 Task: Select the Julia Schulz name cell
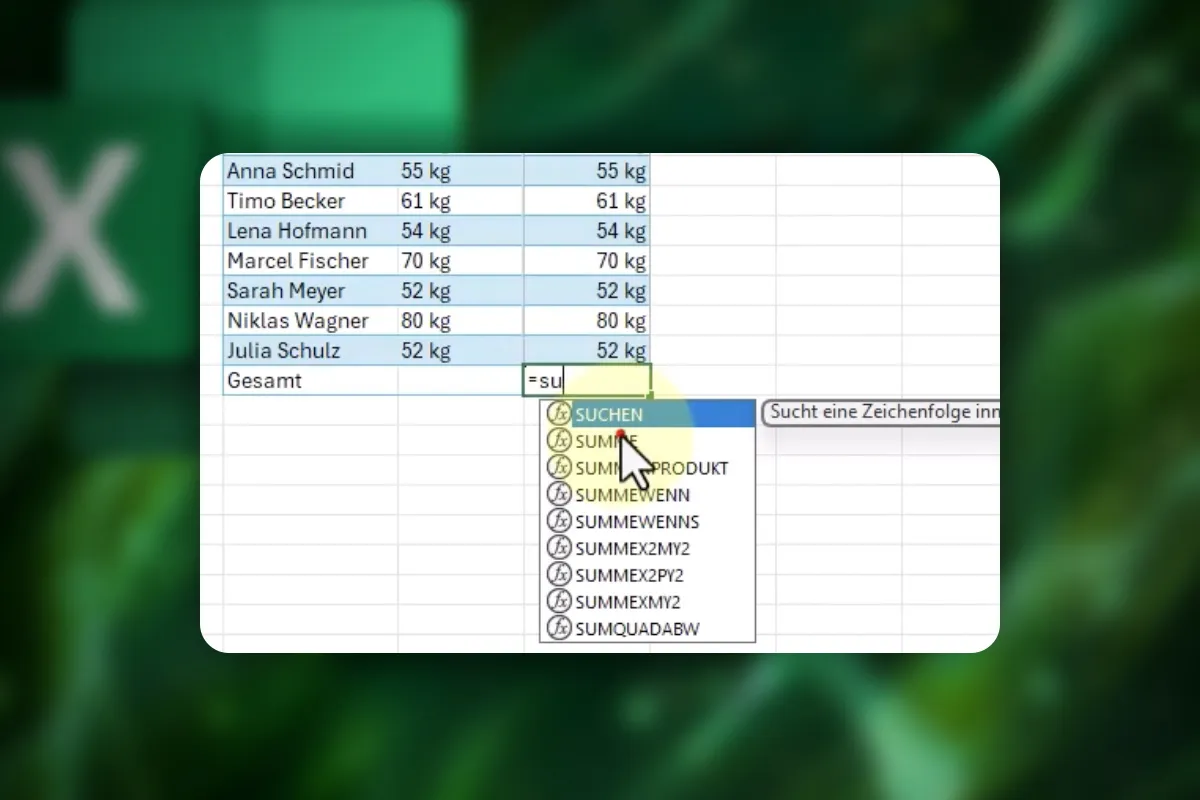310,351
